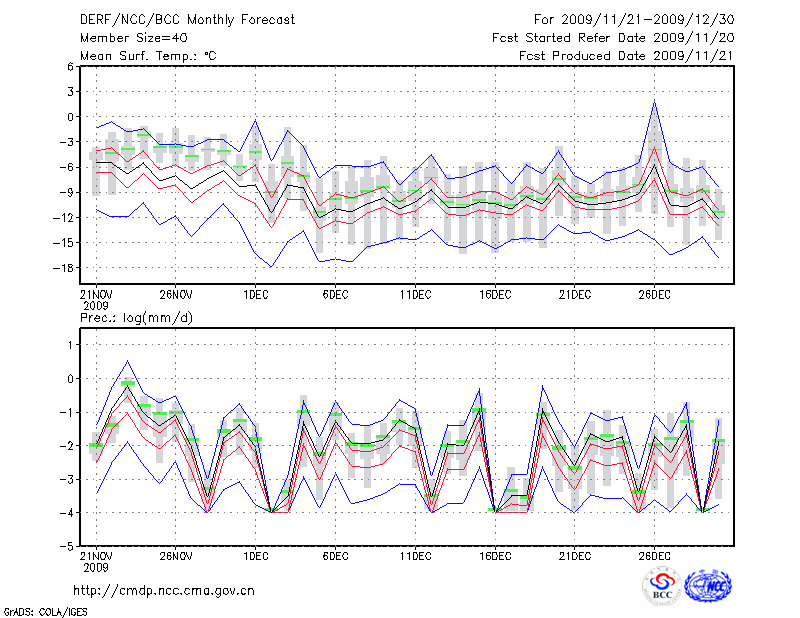Screen dimensions: 800x618
Task: Click 11DEC label under the temperature chart
Action: click(x=415, y=294)
